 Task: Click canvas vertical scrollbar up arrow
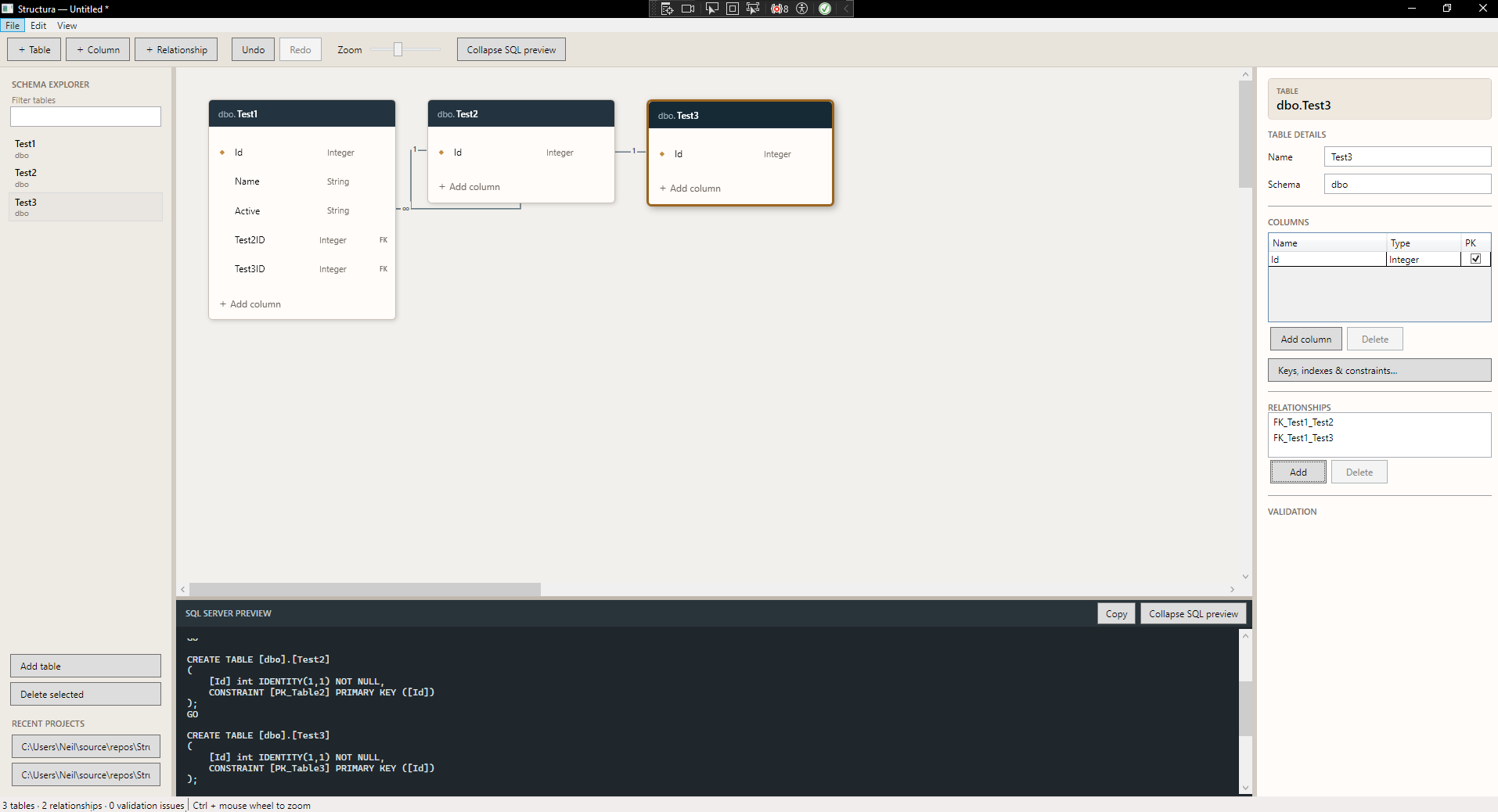[x=1245, y=75]
